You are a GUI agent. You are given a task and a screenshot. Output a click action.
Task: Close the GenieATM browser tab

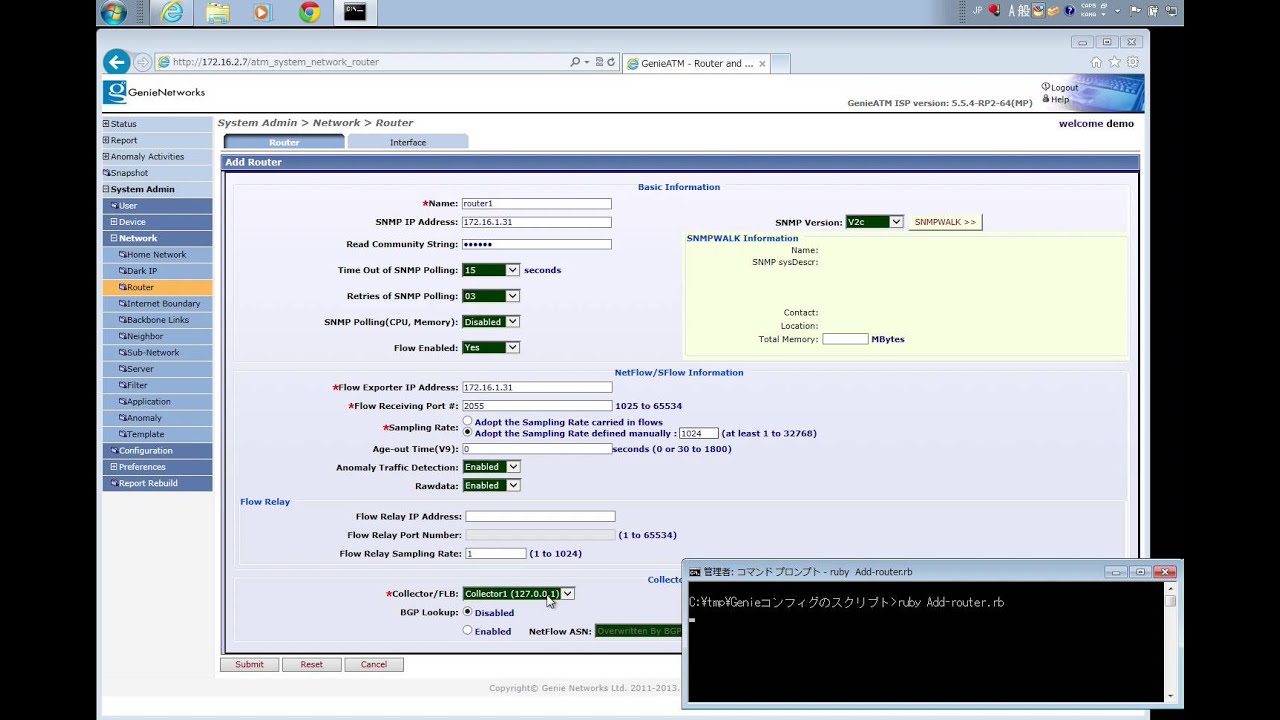point(762,63)
